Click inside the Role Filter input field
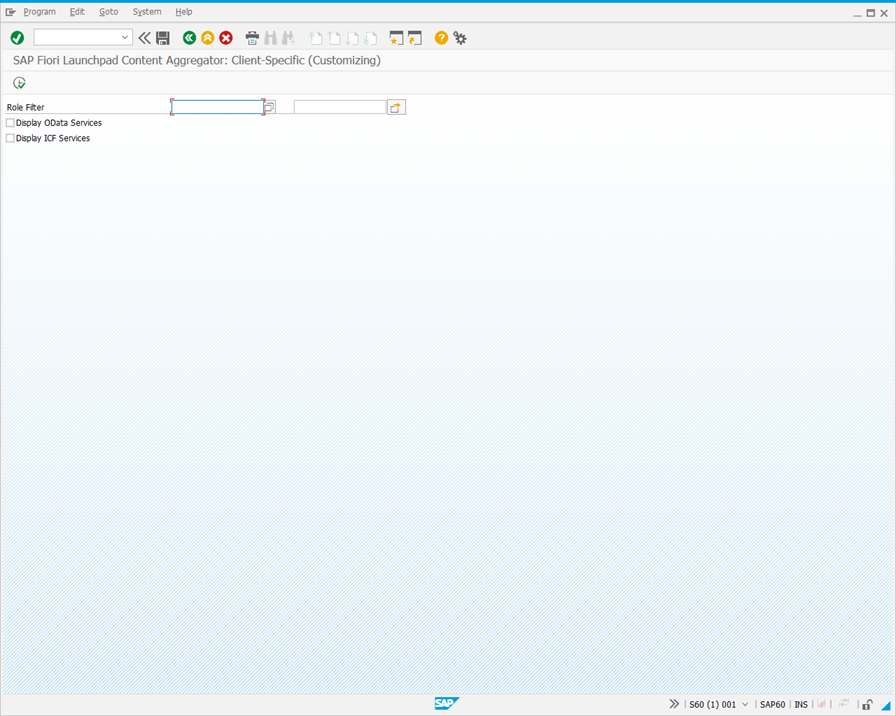The width and height of the screenshot is (896, 716). (x=217, y=106)
